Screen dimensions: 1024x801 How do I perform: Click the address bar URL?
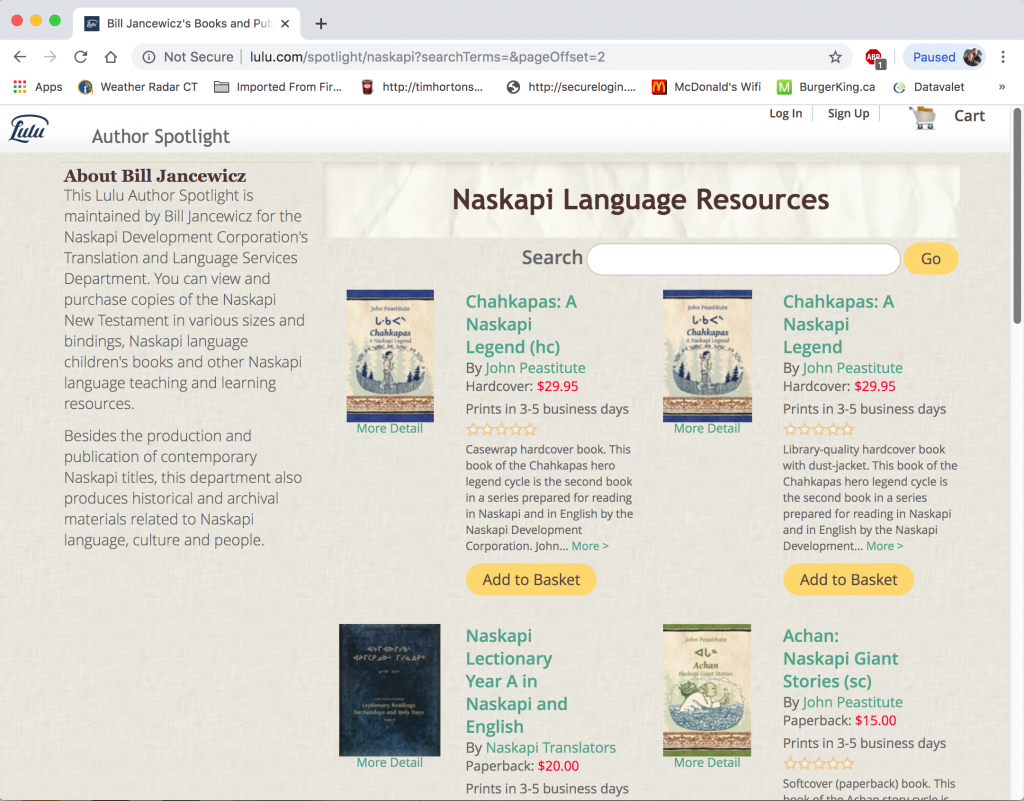(x=427, y=57)
